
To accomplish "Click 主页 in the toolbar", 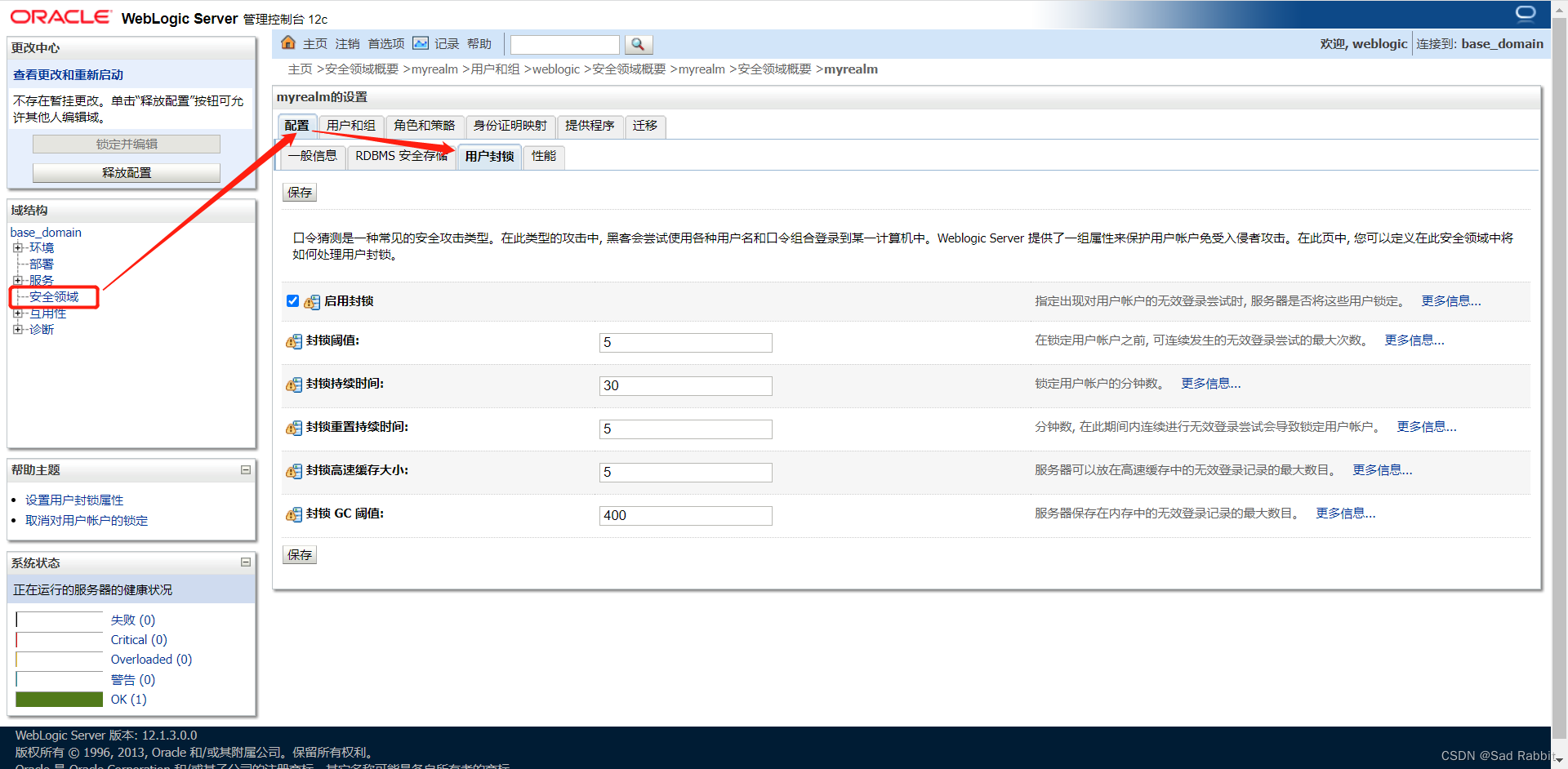I will [315, 44].
